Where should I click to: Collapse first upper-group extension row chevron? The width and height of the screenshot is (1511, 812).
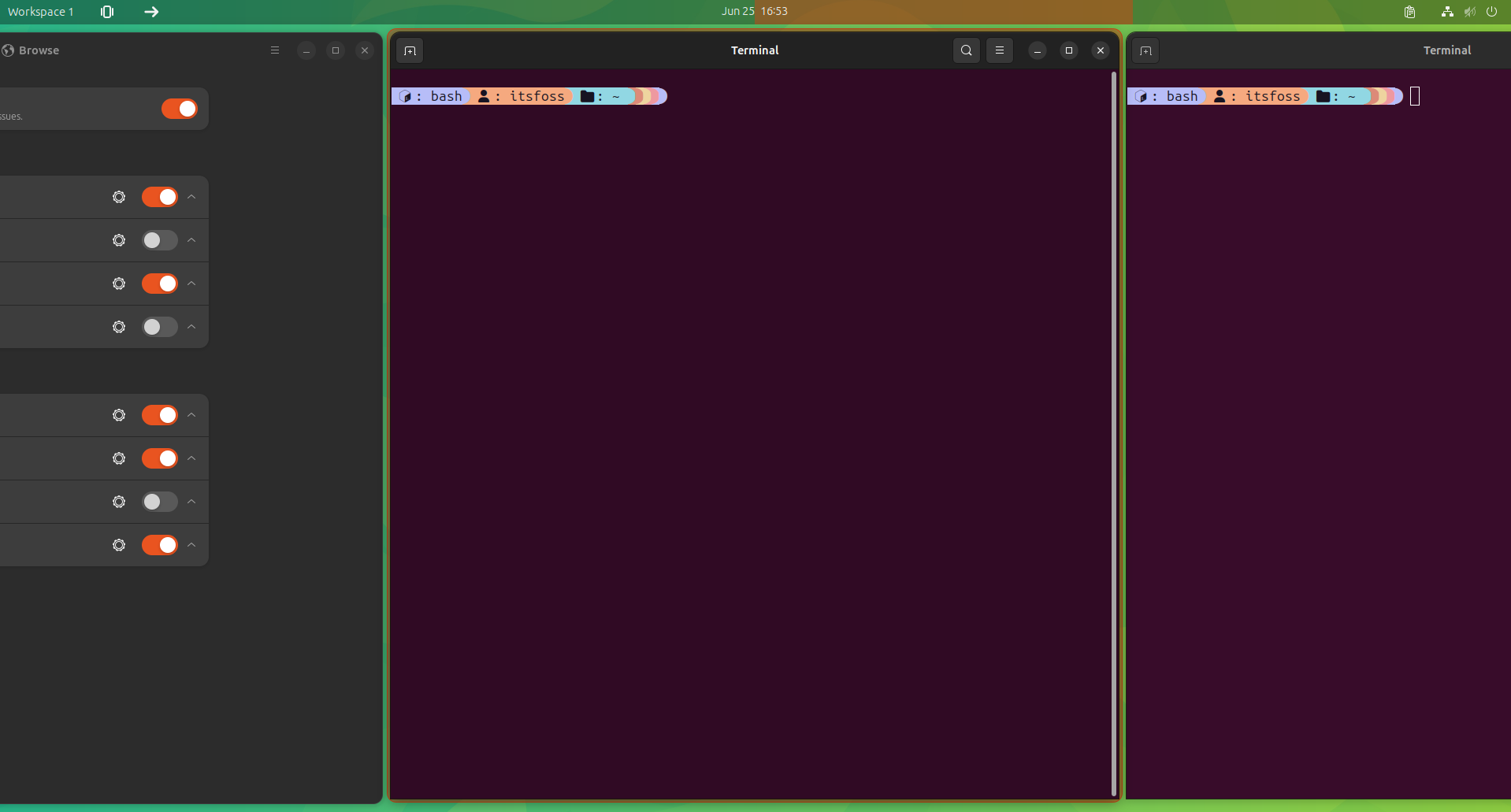pos(191,197)
